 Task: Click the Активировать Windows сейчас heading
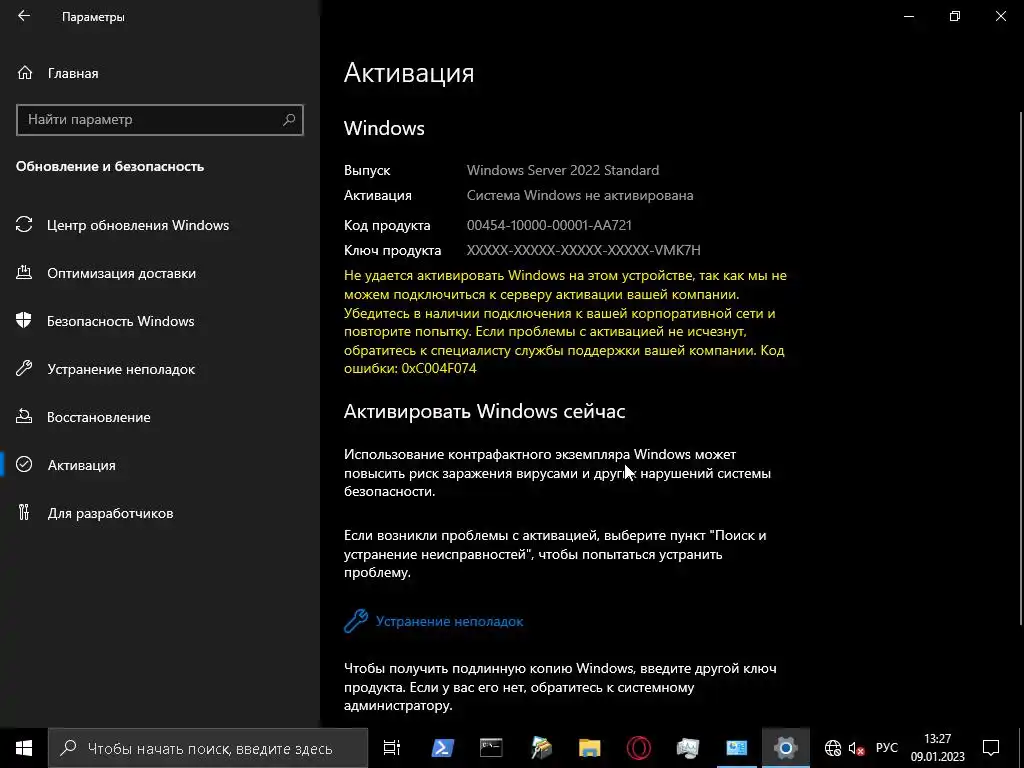click(485, 411)
